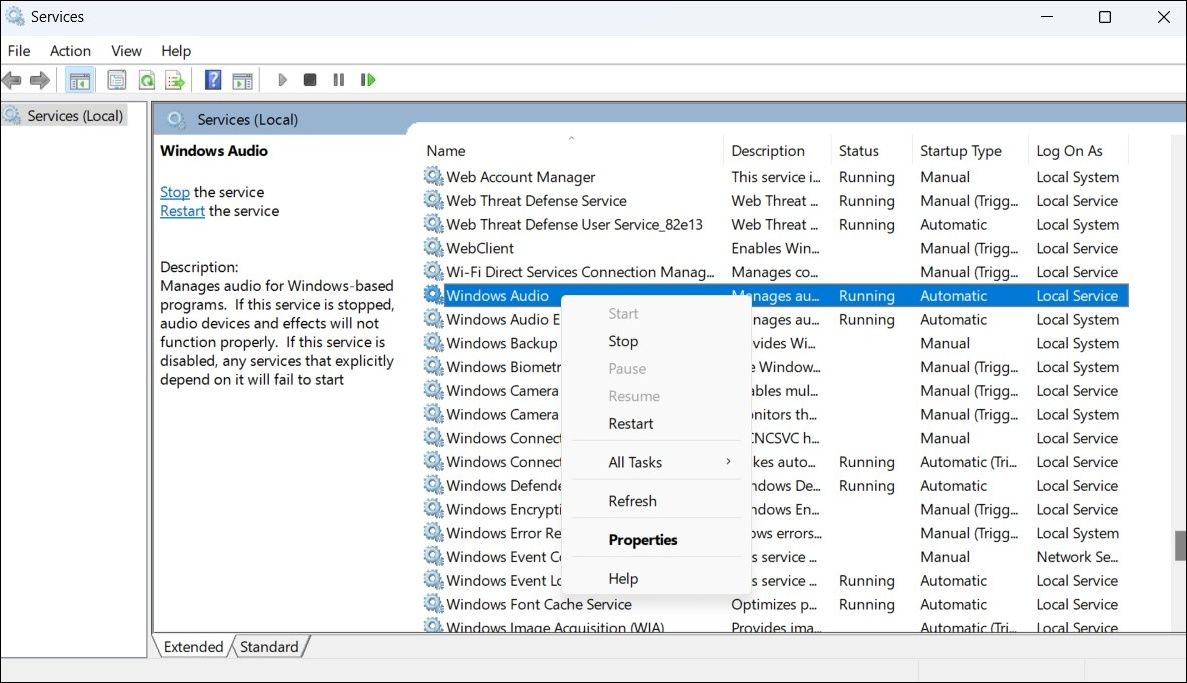Image resolution: width=1187 pixels, height=683 pixels.
Task: Switch to the Standard tab
Action: click(268, 646)
